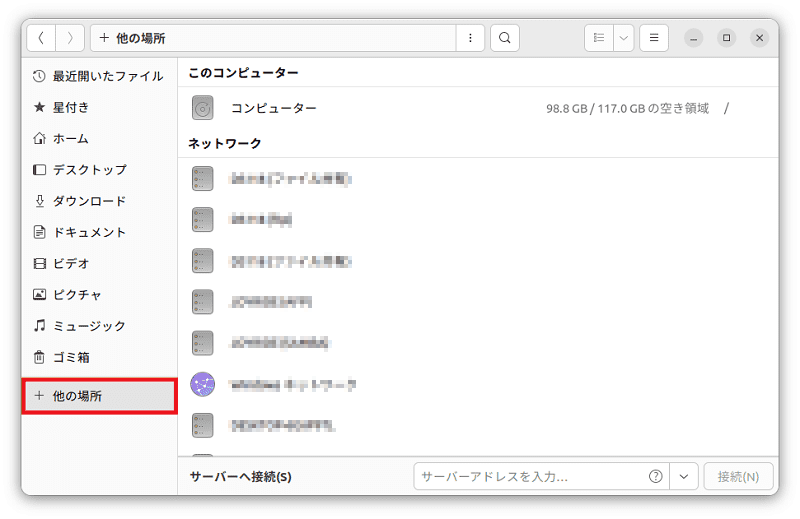Image resolution: width=800 pixels, height=519 pixels.
Task: Open the purple Windows network icon
Action: click(x=203, y=384)
